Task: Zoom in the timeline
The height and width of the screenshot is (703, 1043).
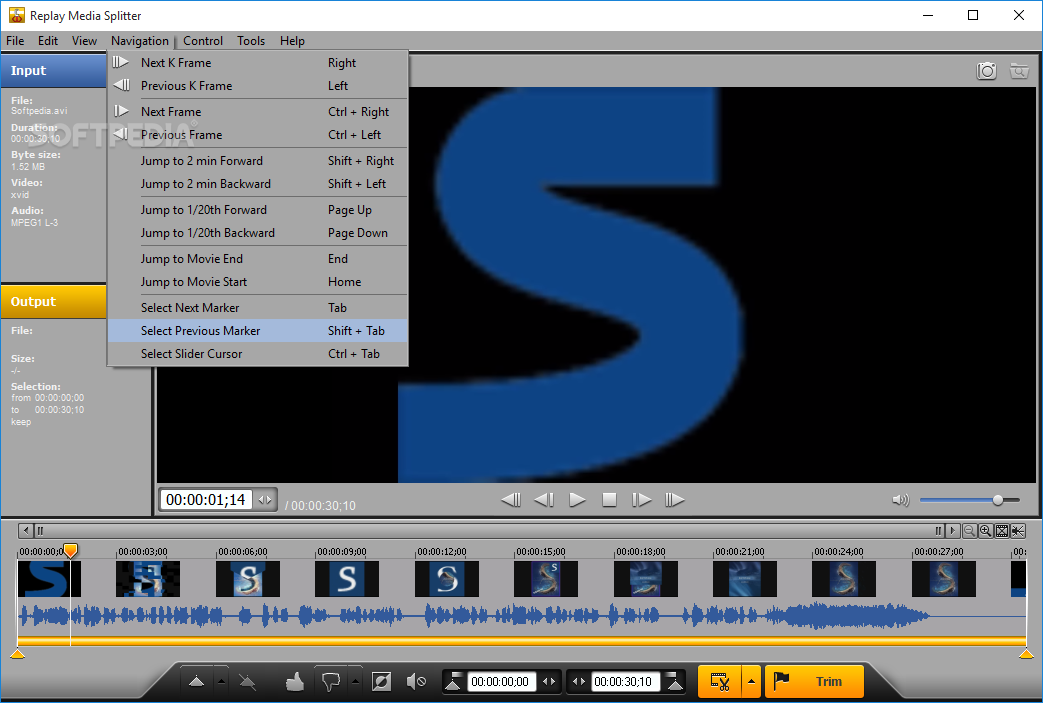Action: [985, 531]
